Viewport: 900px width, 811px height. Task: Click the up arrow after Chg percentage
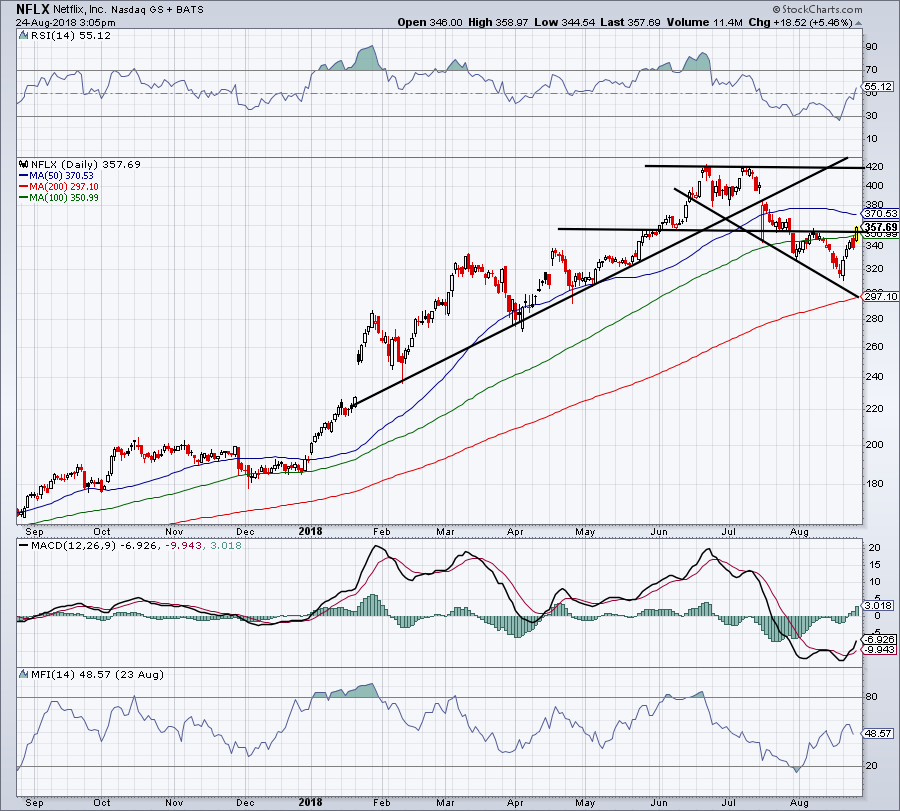[858, 24]
